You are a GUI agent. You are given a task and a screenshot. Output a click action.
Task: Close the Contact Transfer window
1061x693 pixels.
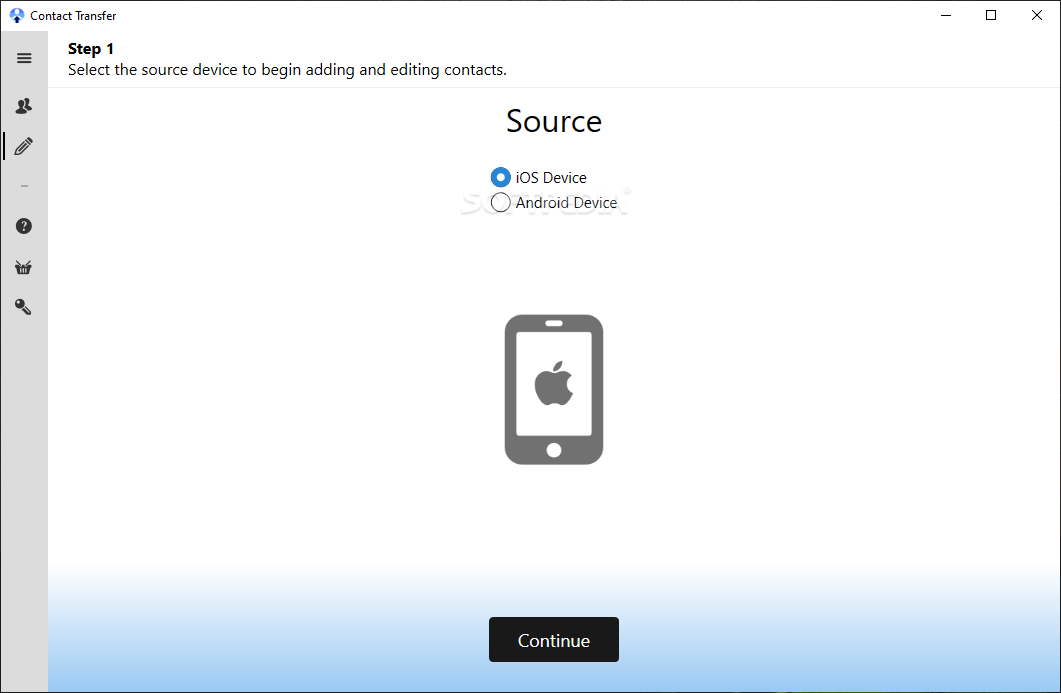[x=1037, y=16]
